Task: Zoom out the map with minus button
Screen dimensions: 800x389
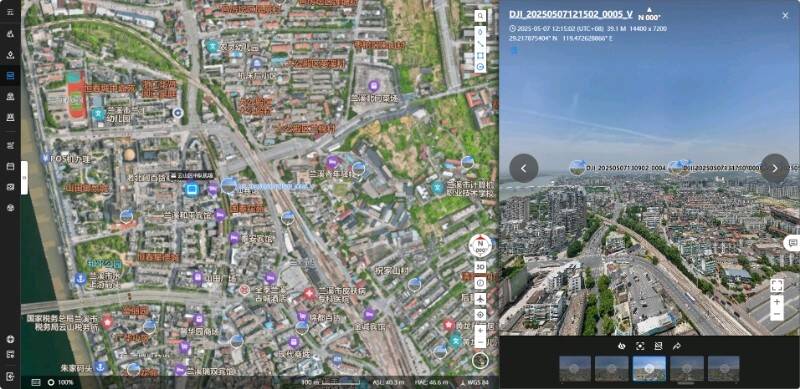Action: (x=480, y=342)
